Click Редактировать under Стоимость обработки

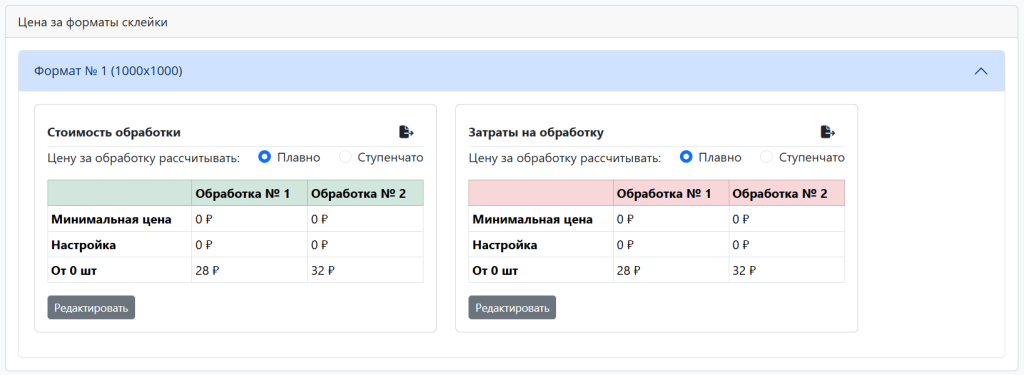pos(91,308)
